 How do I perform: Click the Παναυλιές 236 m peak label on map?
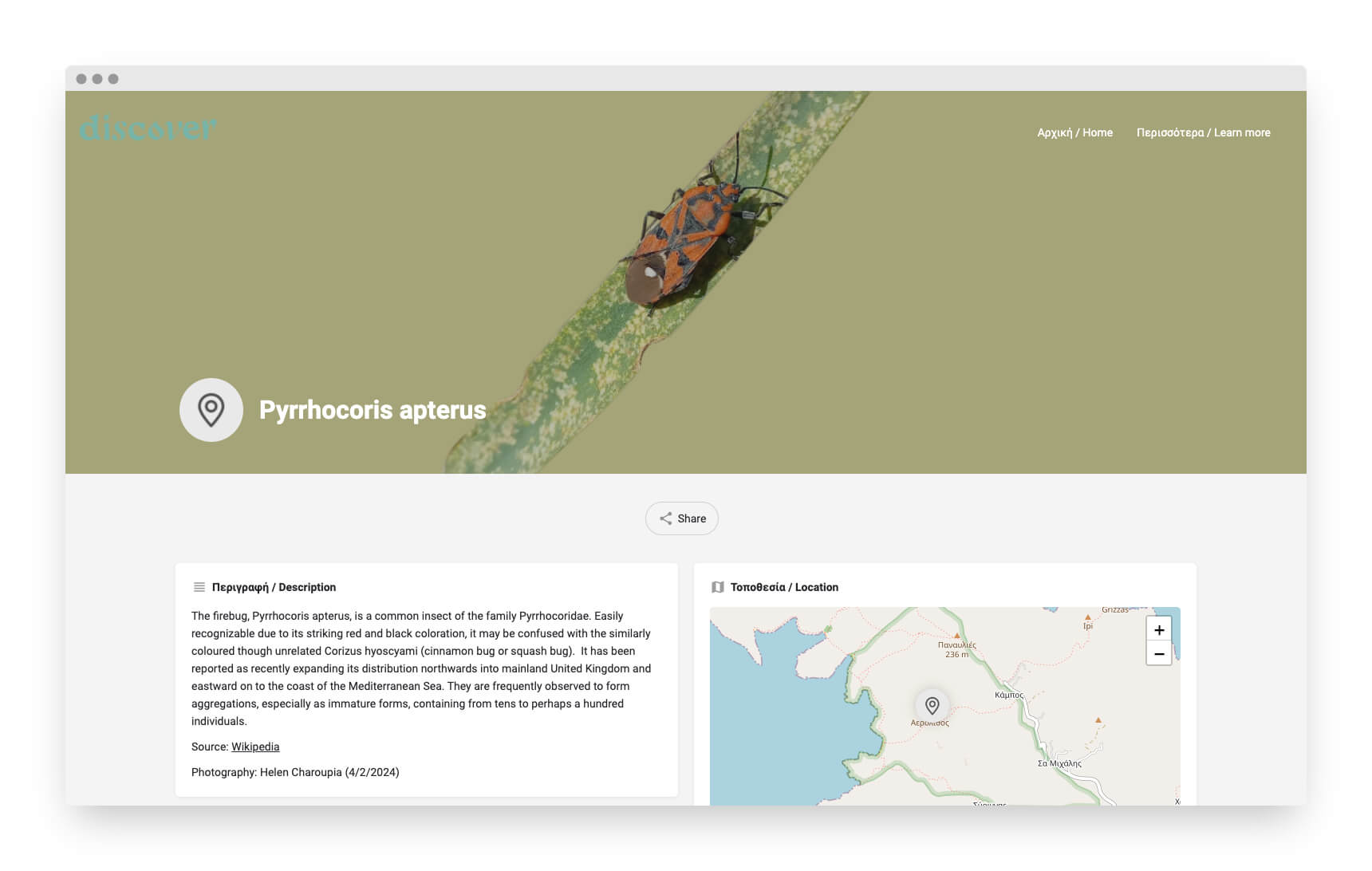957,649
